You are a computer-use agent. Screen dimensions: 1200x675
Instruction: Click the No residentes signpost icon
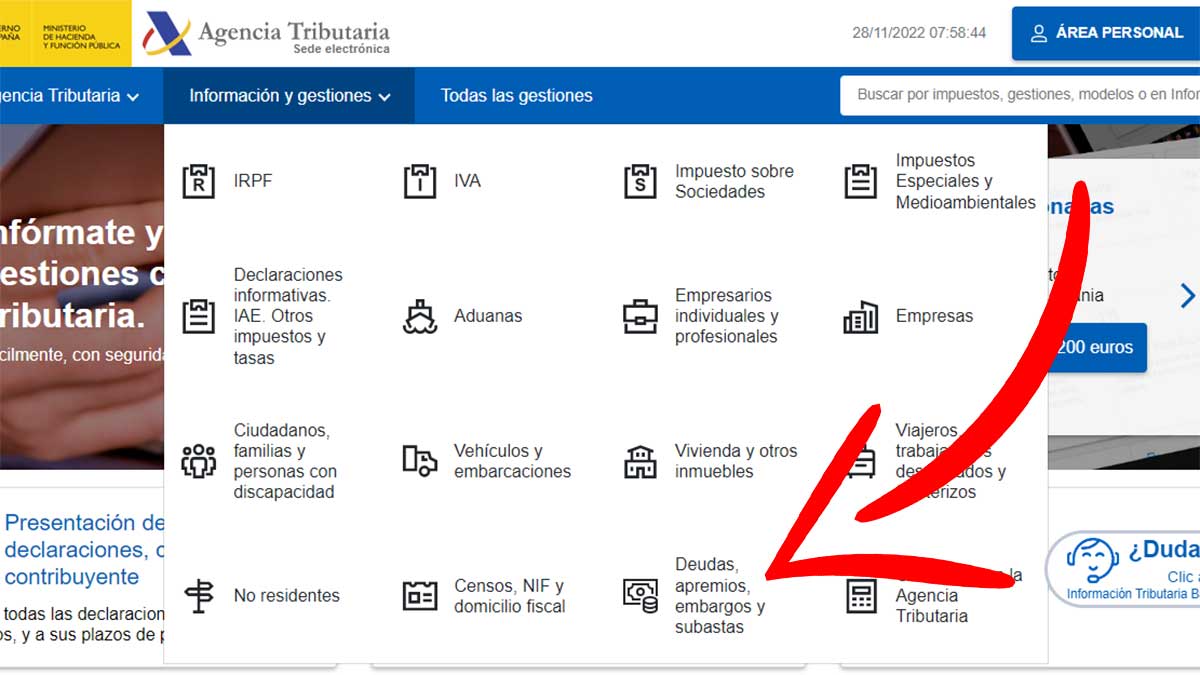pyautogui.click(x=199, y=596)
